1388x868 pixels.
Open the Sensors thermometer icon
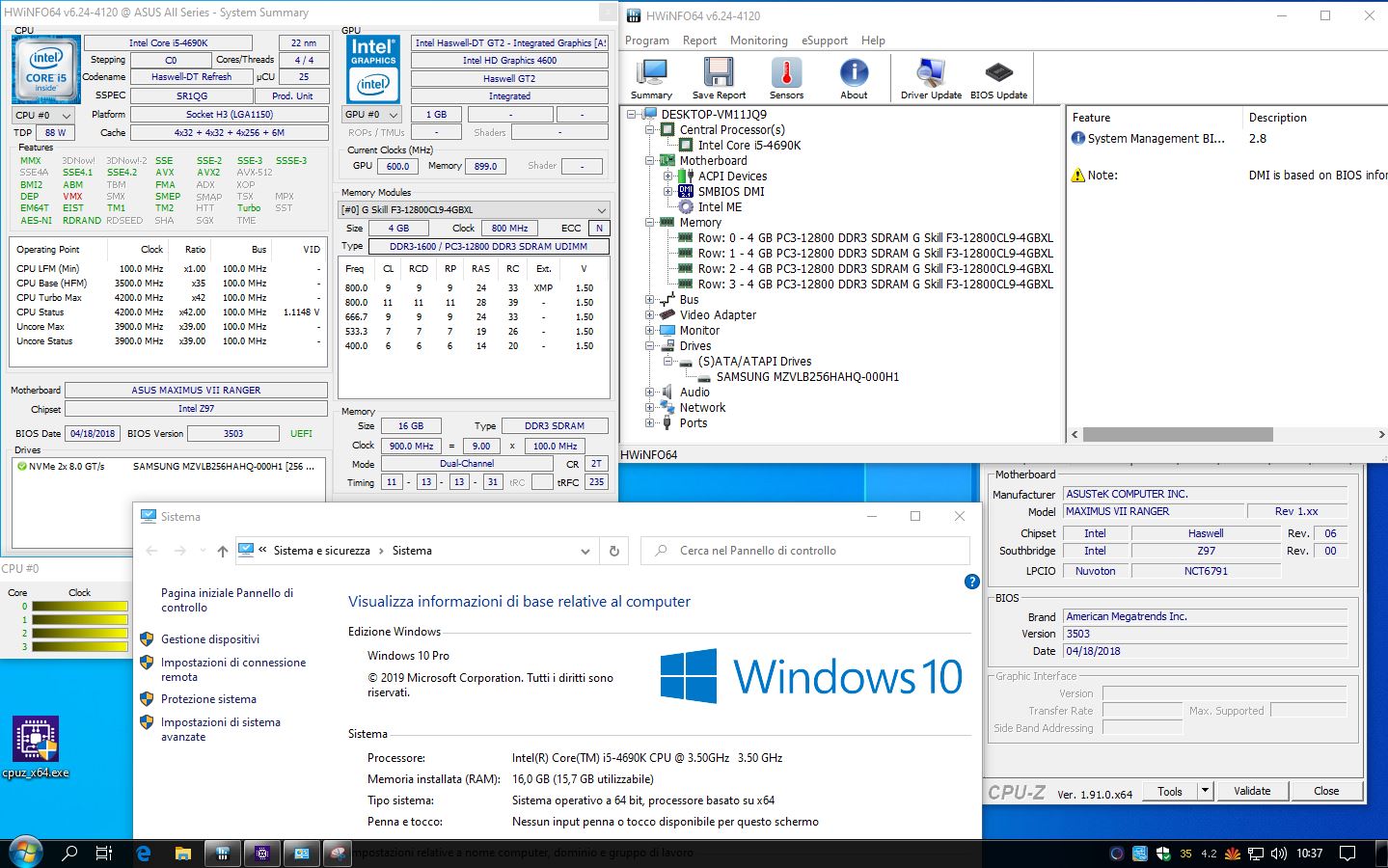786,78
